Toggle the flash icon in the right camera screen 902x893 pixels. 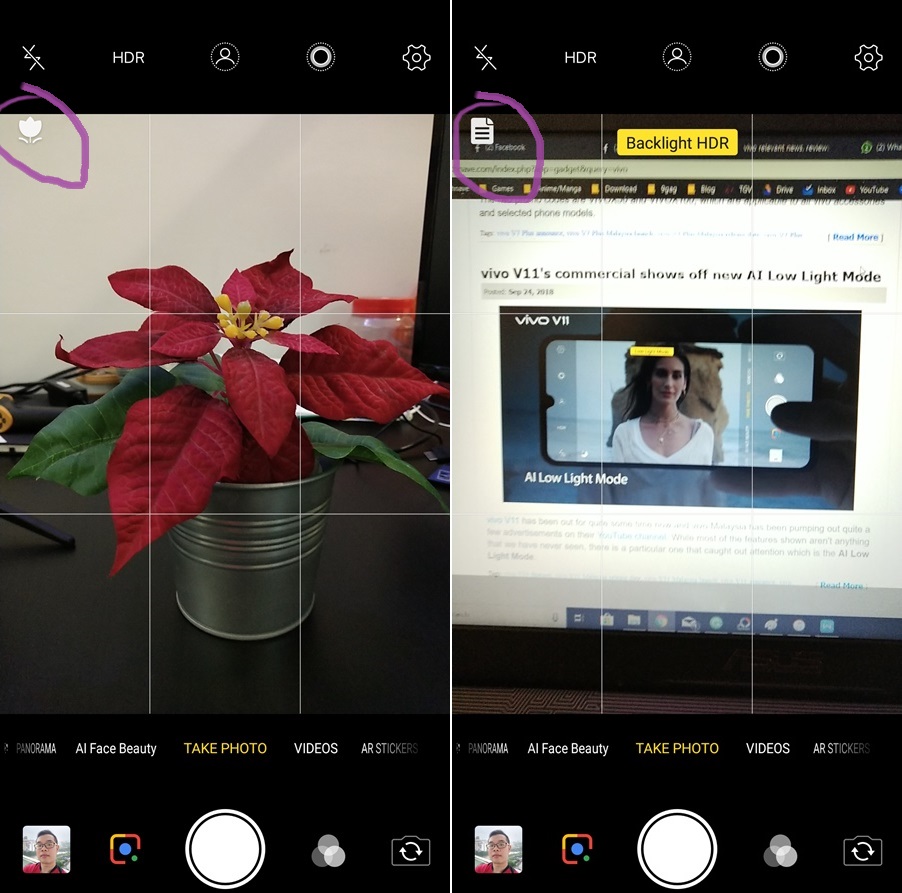(x=486, y=58)
